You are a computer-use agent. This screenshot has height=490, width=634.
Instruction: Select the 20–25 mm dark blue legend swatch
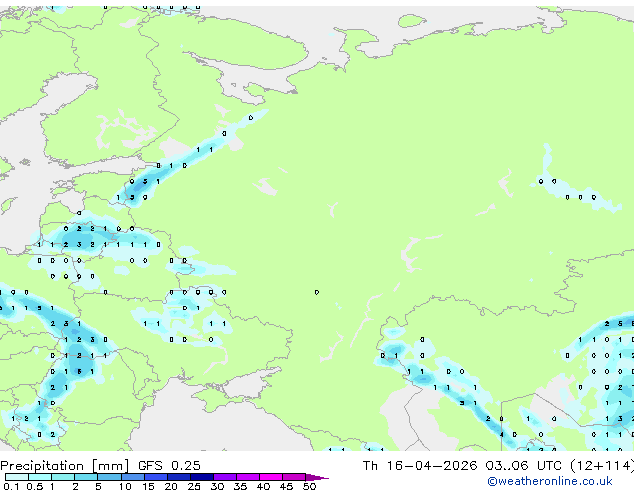pyautogui.click(x=179, y=477)
